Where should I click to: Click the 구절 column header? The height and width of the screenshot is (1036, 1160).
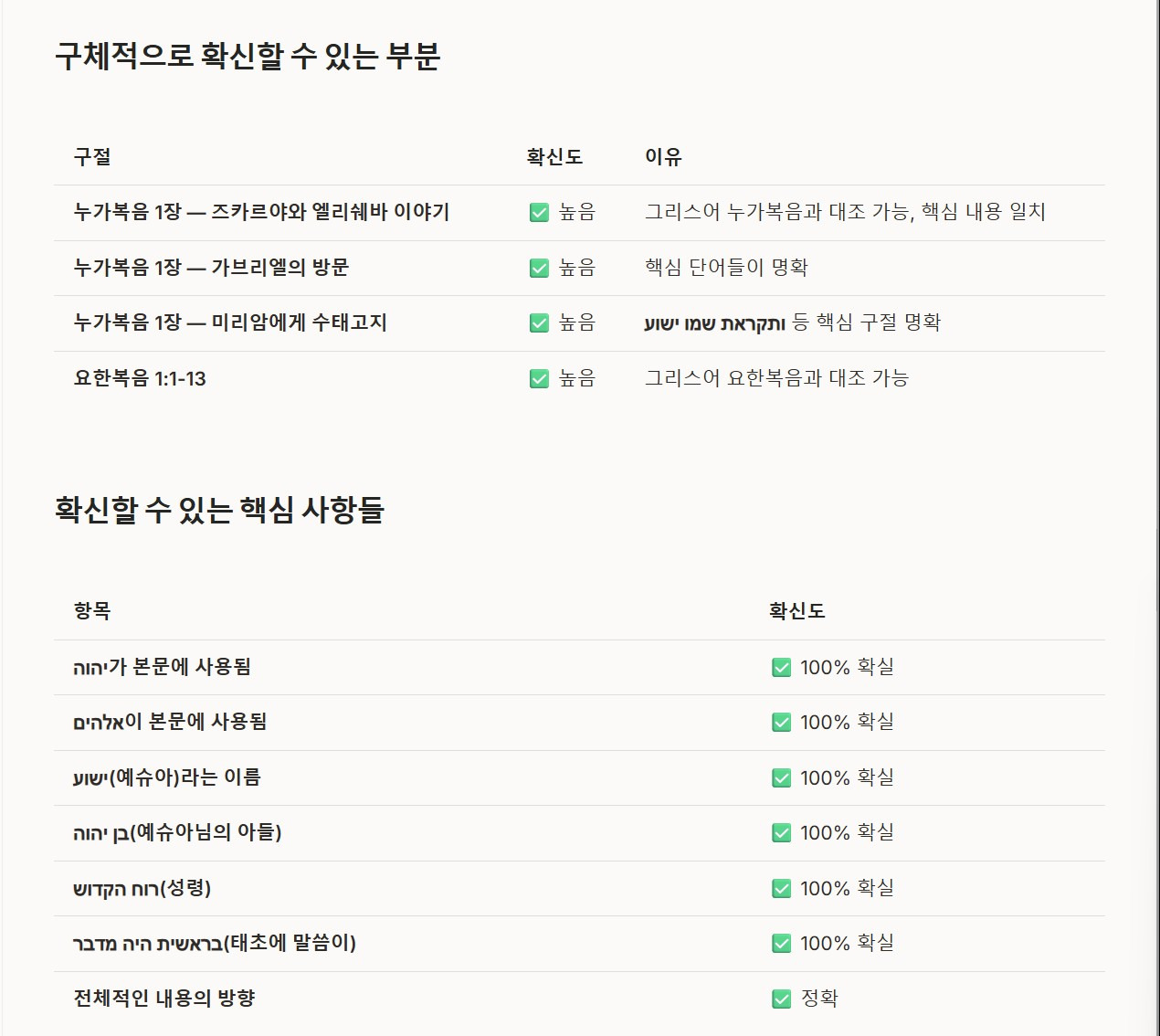pos(92,157)
